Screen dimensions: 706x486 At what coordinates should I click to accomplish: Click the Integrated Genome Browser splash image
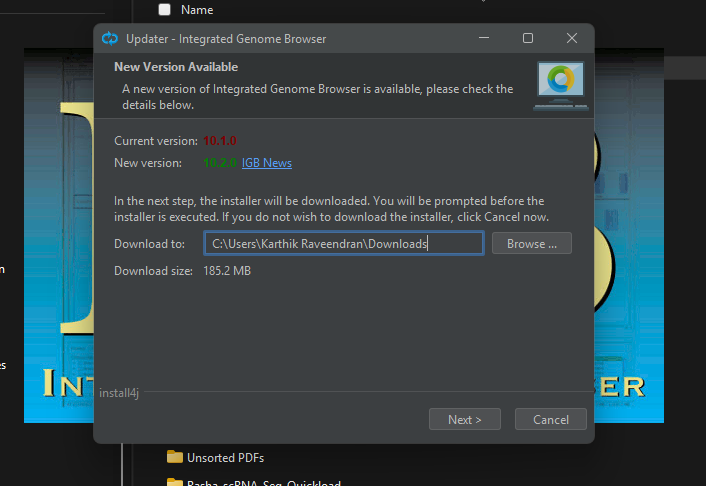tap(58, 250)
